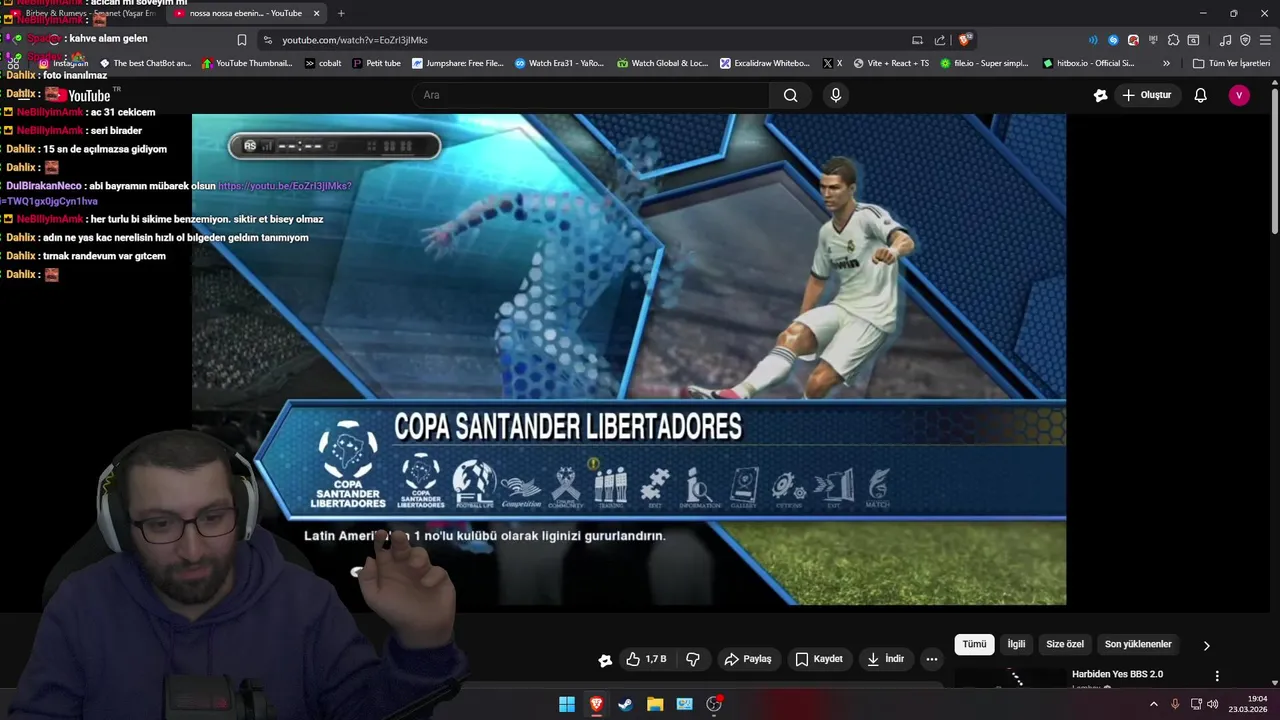Open the Vite + React + TS bookmark

(x=891, y=63)
